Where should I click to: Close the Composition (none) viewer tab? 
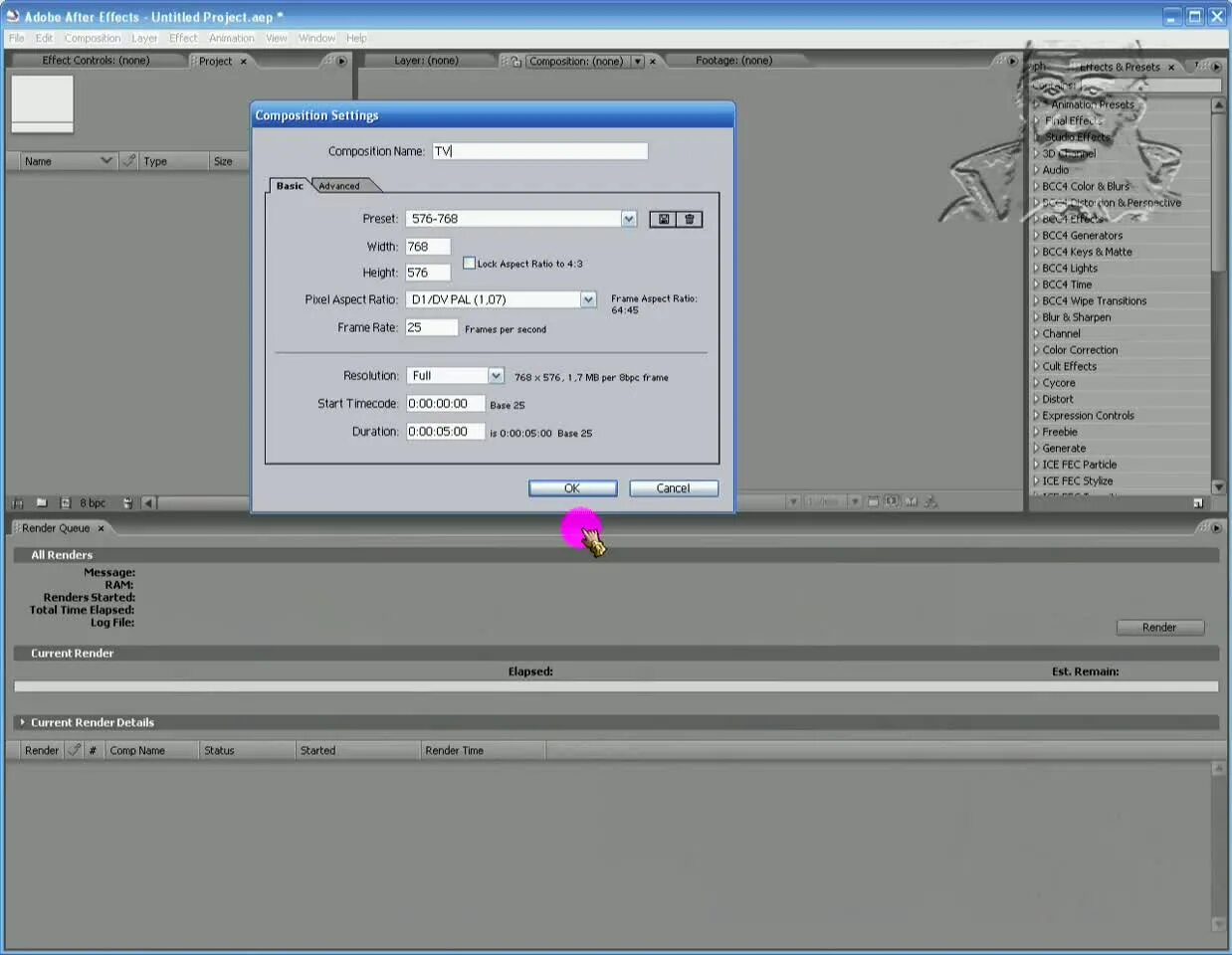[x=653, y=62]
